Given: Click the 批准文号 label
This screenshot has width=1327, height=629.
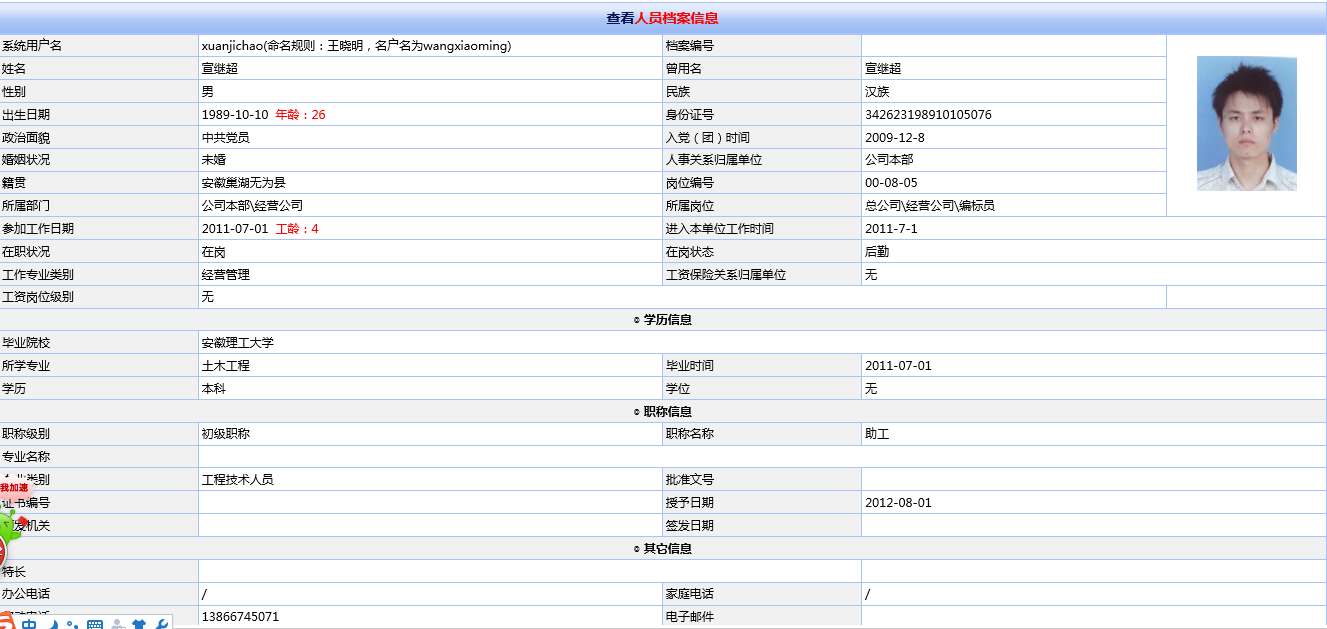Looking at the screenshot, I should 690,480.
